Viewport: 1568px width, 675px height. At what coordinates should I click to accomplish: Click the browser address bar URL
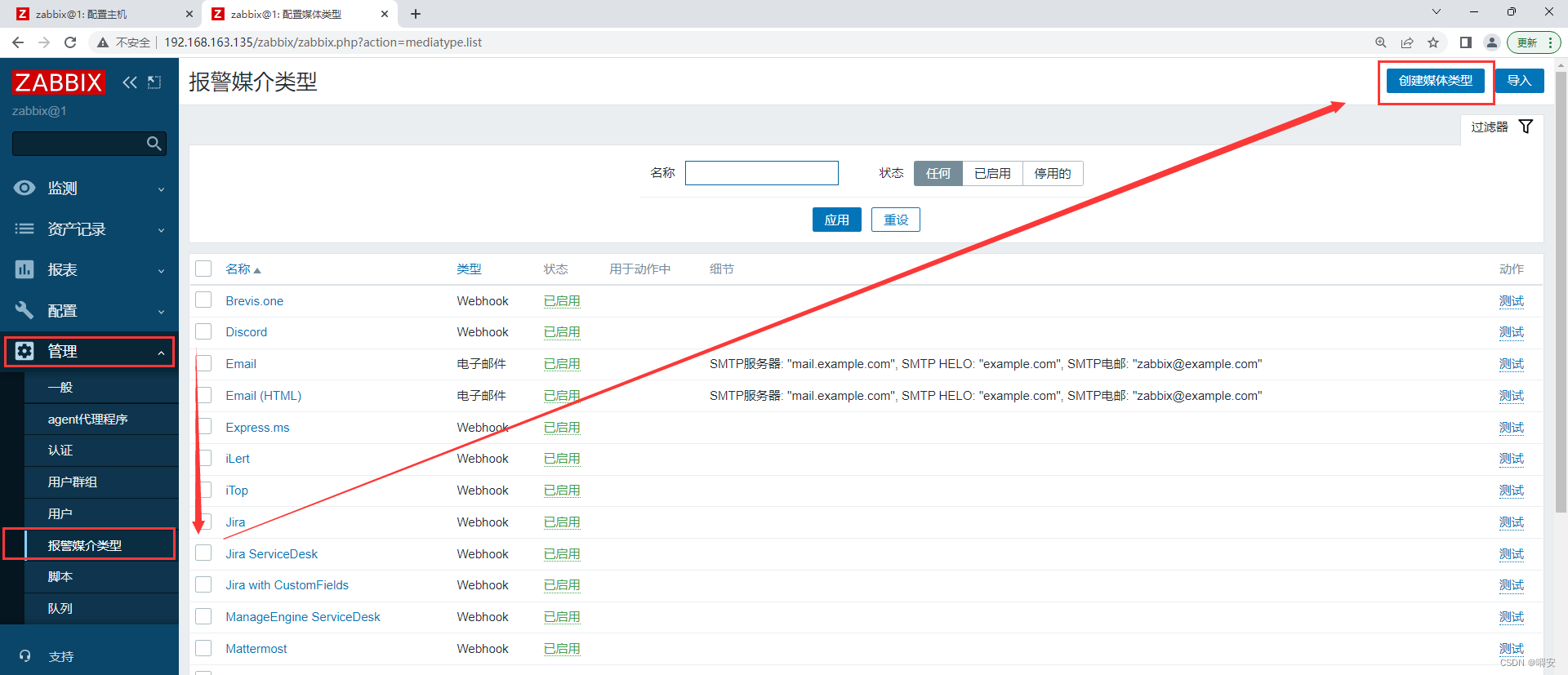[323, 42]
